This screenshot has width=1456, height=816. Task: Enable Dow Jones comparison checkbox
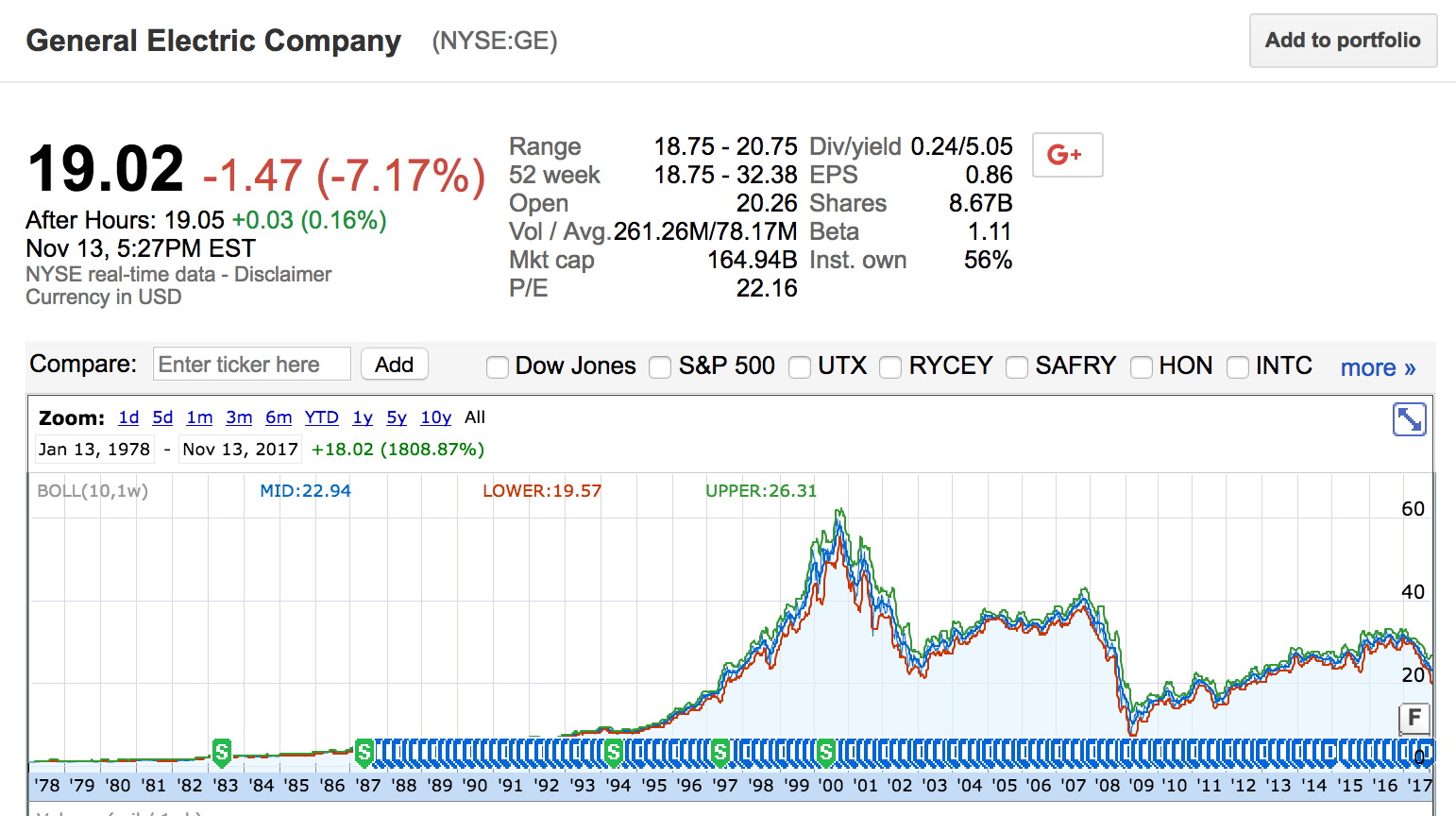tap(498, 366)
